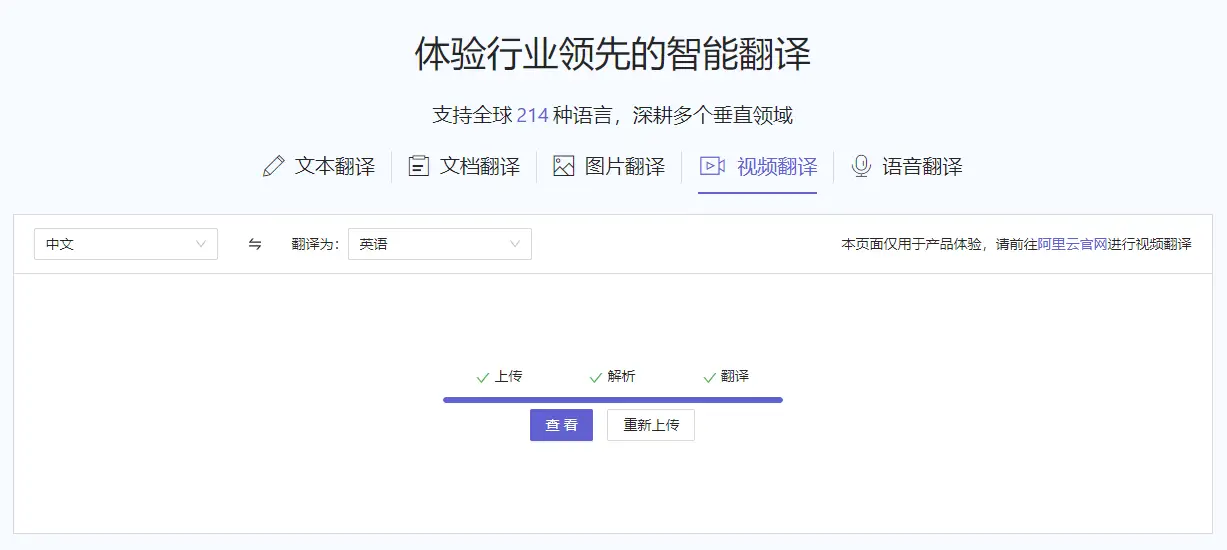
Task: Switch to the 语音翻译 tab
Action: tap(921, 166)
